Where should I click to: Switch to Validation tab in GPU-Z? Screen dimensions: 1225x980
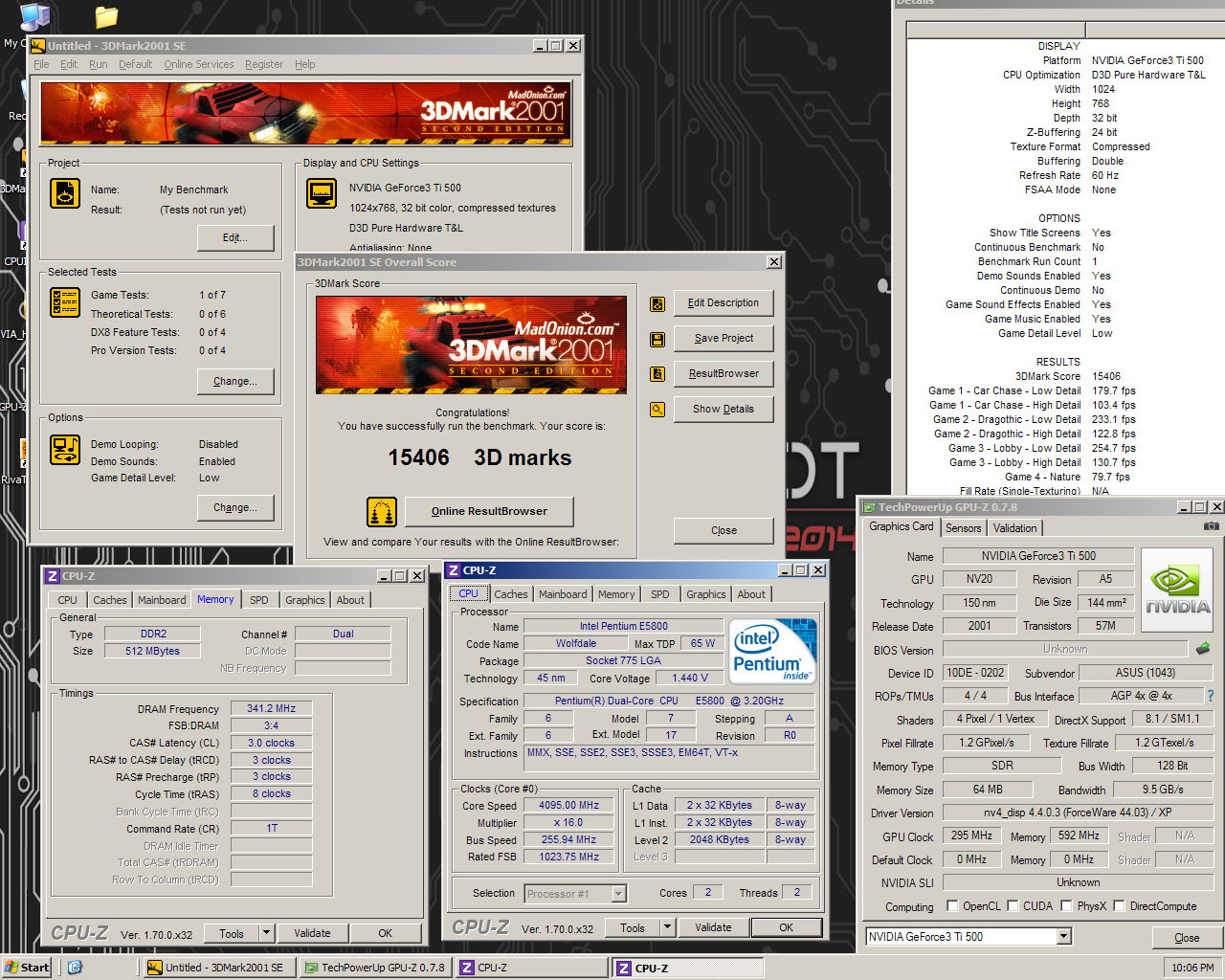pos(1014,527)
